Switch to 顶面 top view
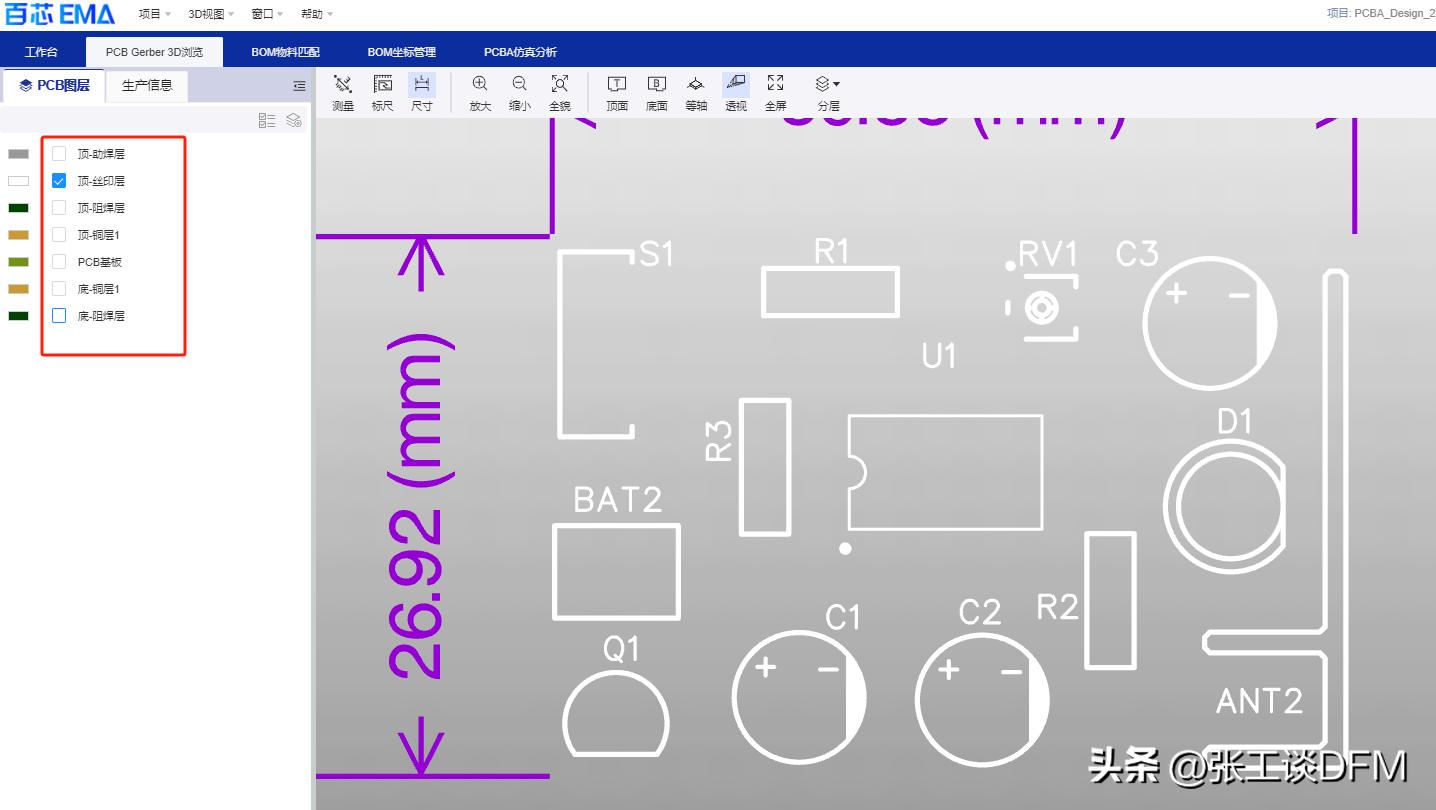The image size is (1436, 810). [x=617, y=92]
